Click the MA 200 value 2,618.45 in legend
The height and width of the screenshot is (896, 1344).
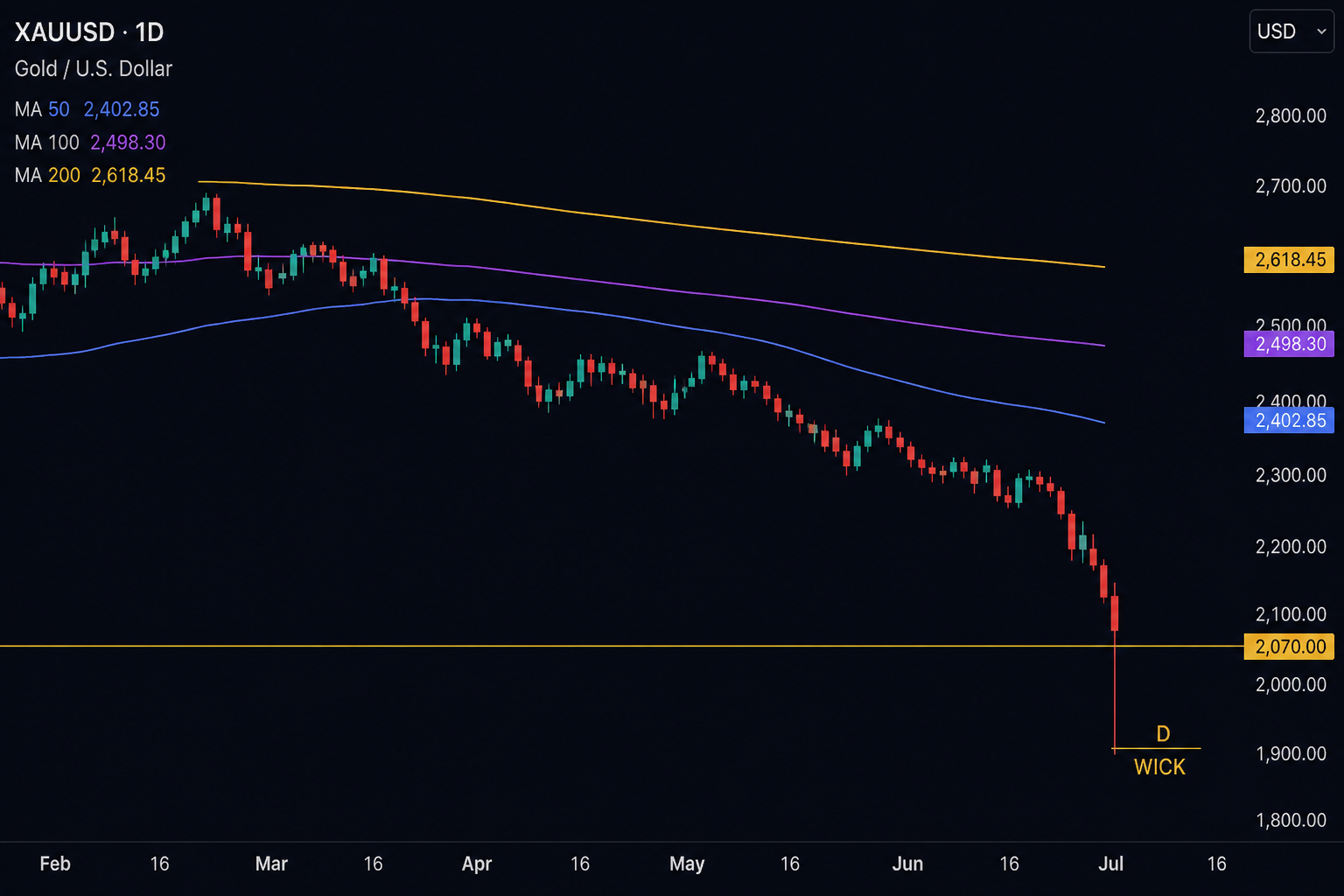click(129, 175)
